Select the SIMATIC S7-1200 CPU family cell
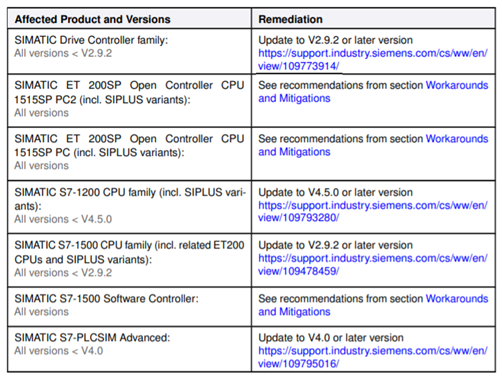 [129, 207]
